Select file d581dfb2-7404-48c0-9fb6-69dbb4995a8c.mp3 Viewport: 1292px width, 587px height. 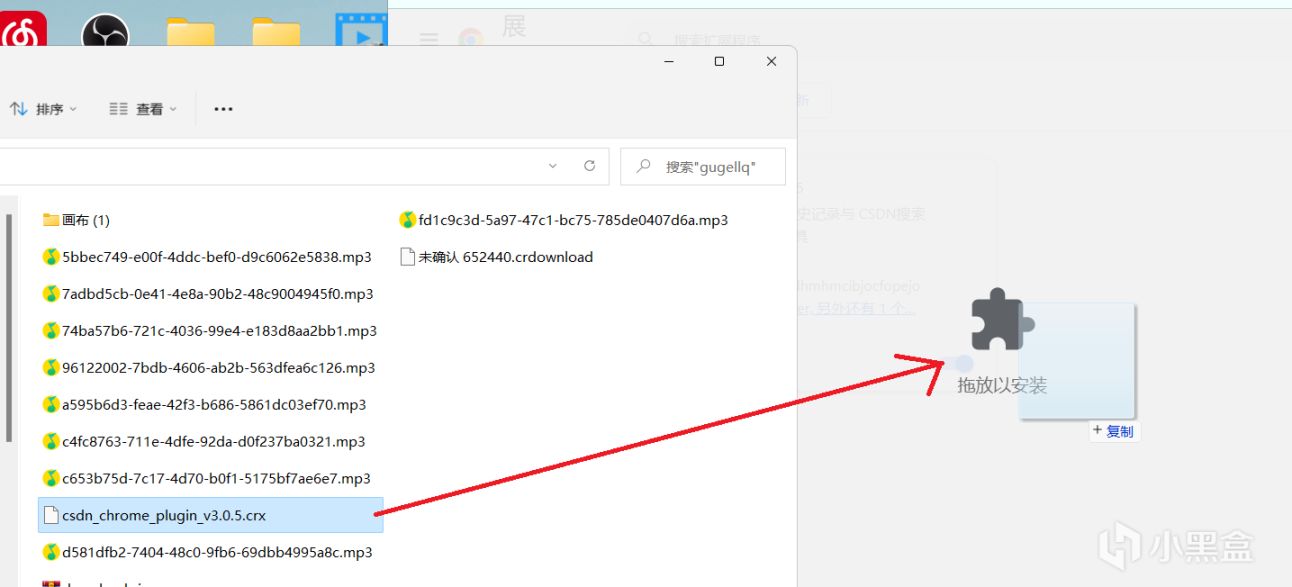click(x=208, y=553)
